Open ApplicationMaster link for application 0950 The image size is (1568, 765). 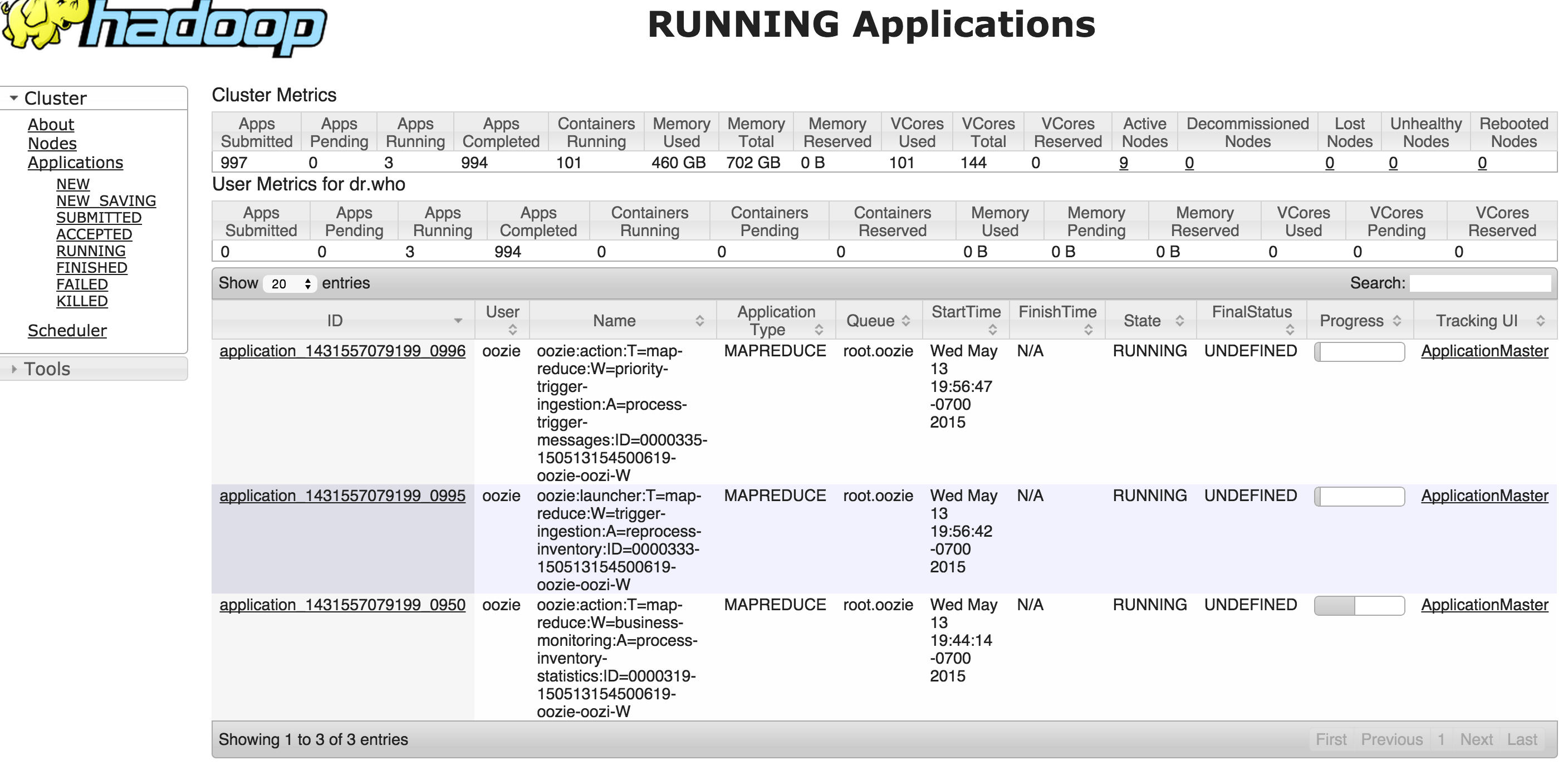click(1484, 605)
